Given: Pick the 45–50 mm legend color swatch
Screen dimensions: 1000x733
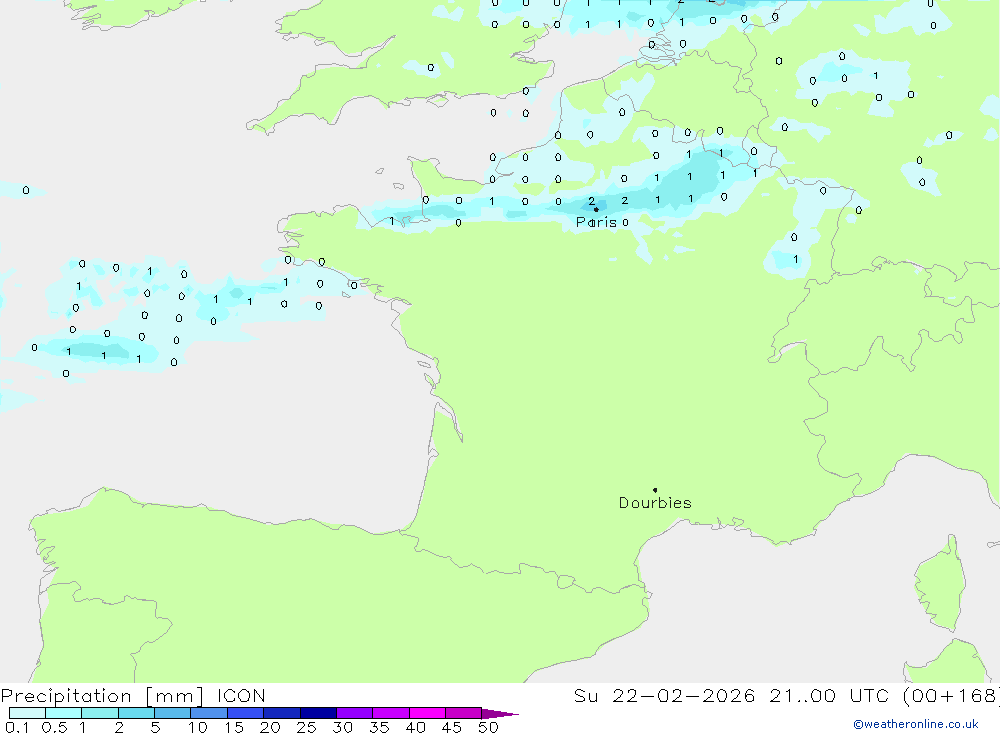Looking at the screenshot, I should point(463,713).
